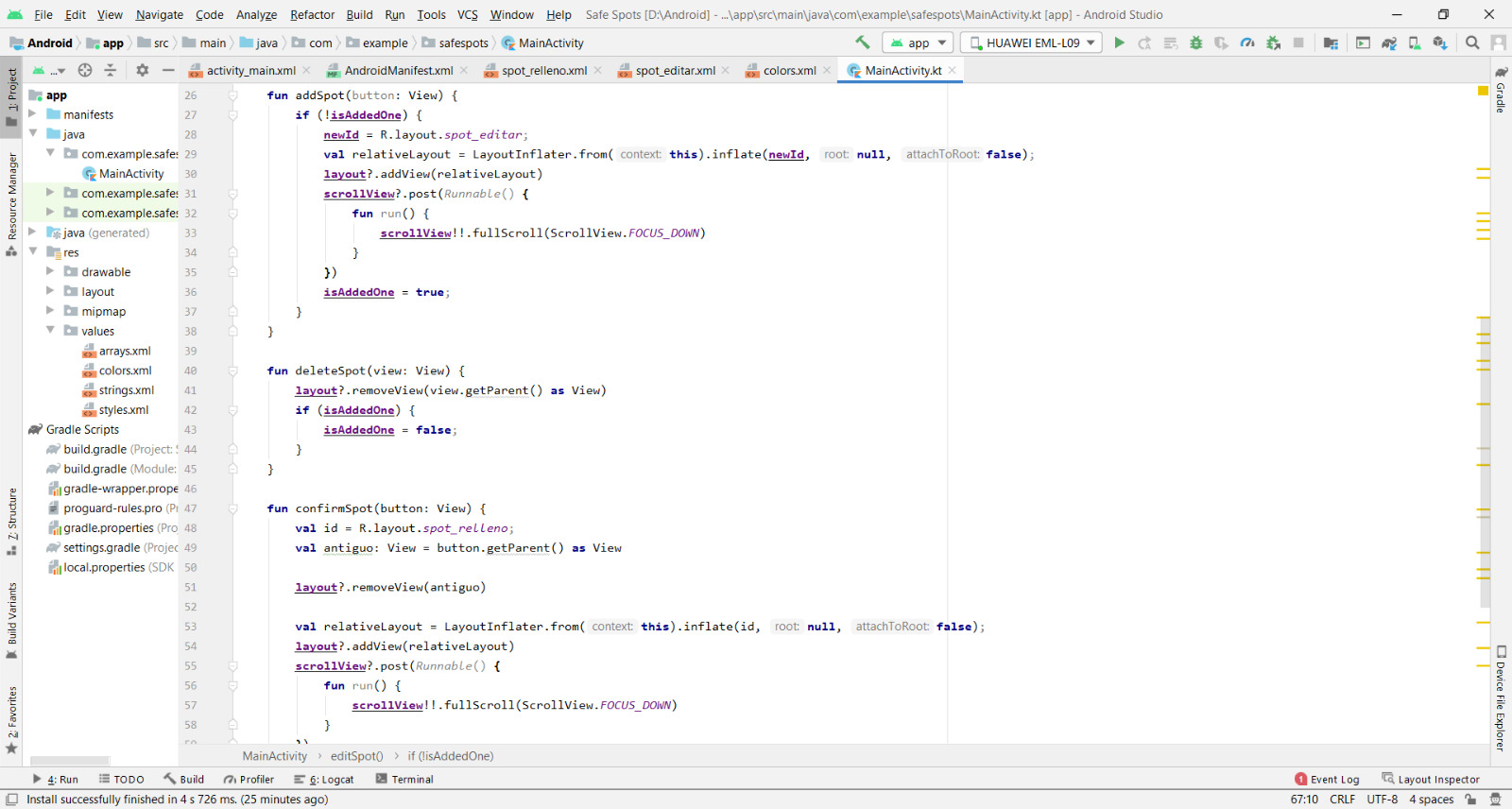Screen dimensions: 1512x809
Task: Open Project panel gear settings
Action: pos(142,70)
